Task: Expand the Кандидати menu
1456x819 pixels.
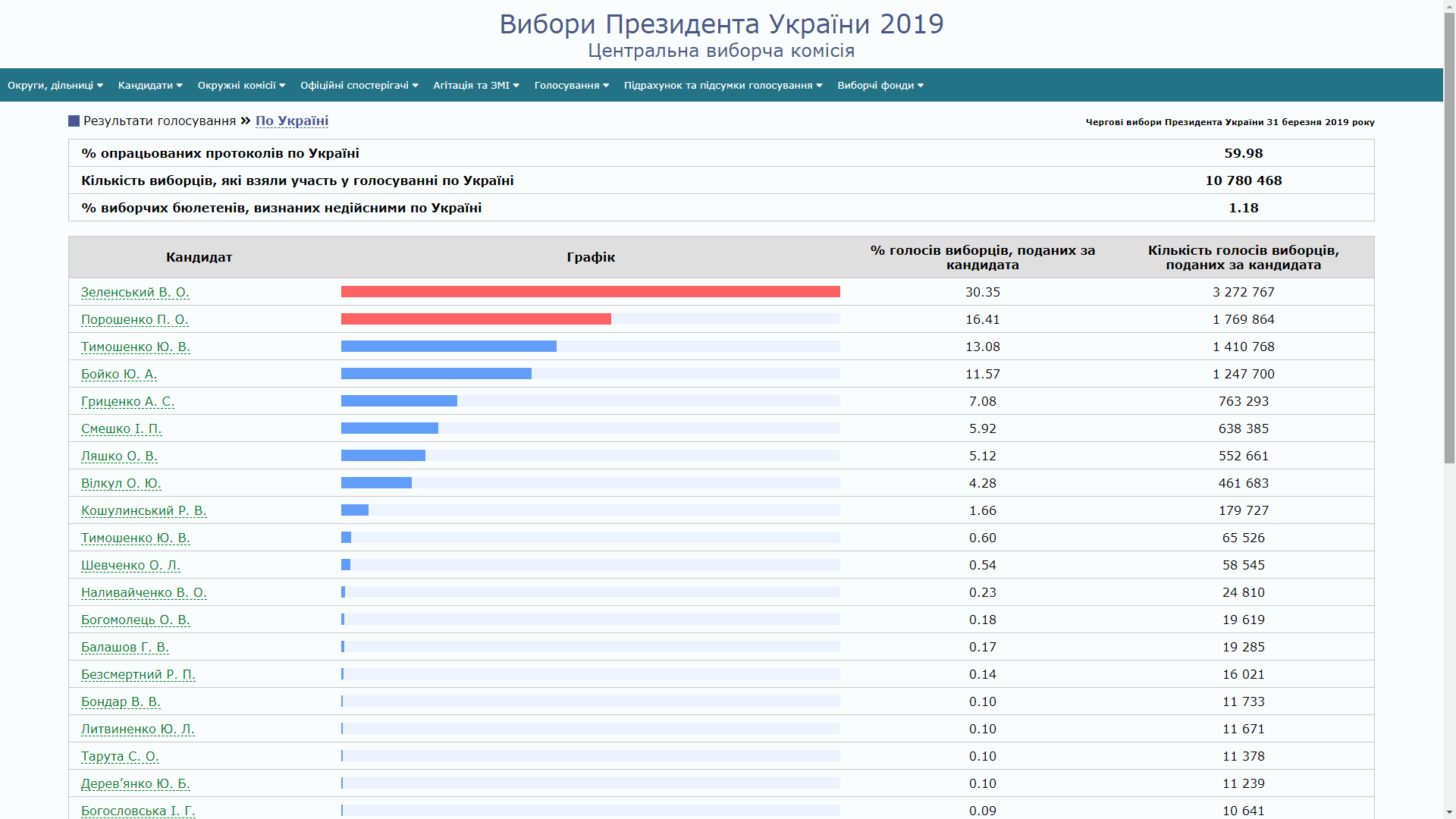Action: (x=150, y=85)
